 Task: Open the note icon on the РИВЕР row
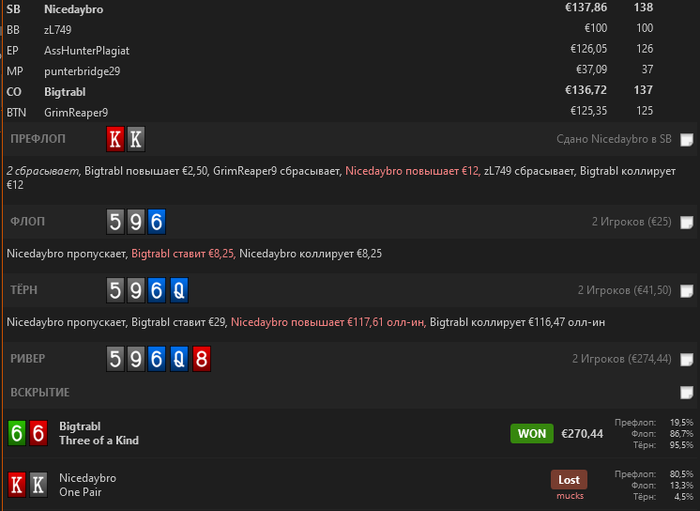pos(687,359)
